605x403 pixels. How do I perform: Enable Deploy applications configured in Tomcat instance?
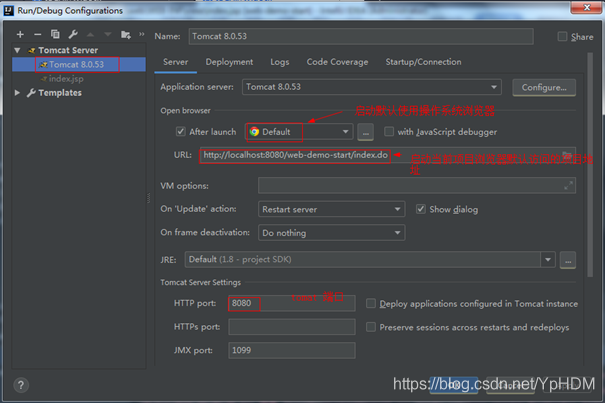point(371,303)
